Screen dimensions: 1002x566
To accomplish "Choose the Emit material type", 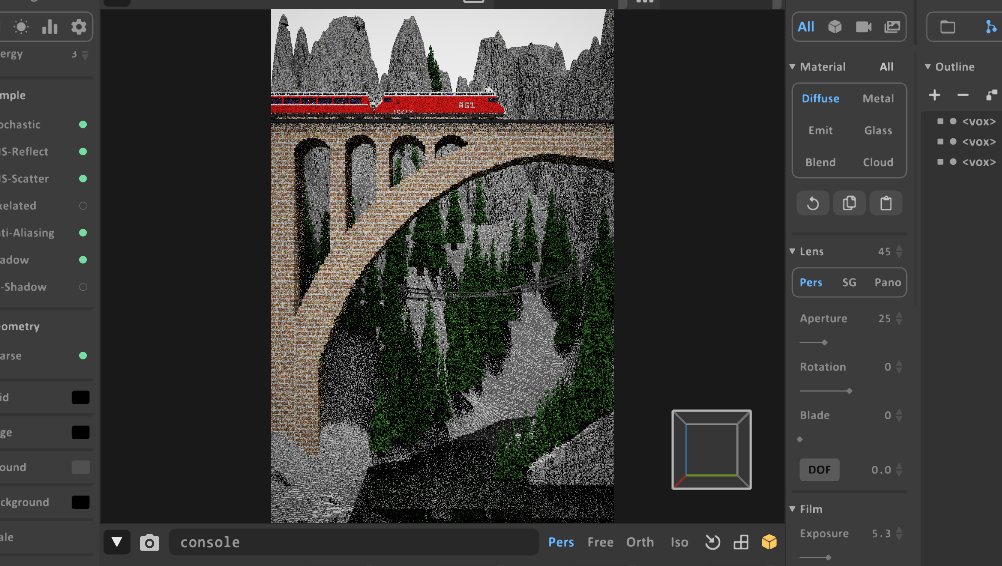I will tap(821, 130).
